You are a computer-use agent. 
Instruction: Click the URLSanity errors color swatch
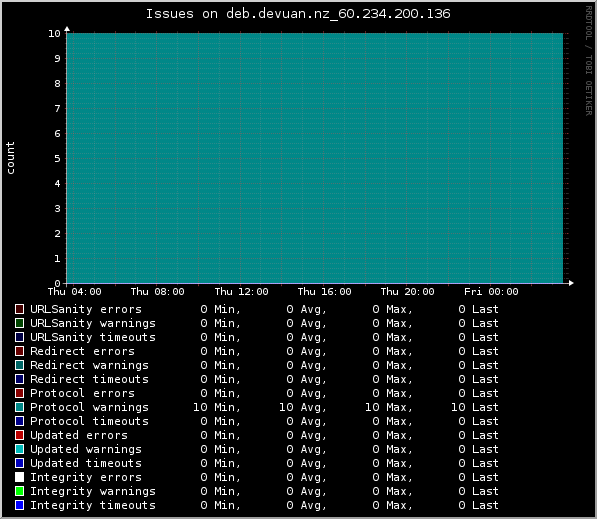19,309
